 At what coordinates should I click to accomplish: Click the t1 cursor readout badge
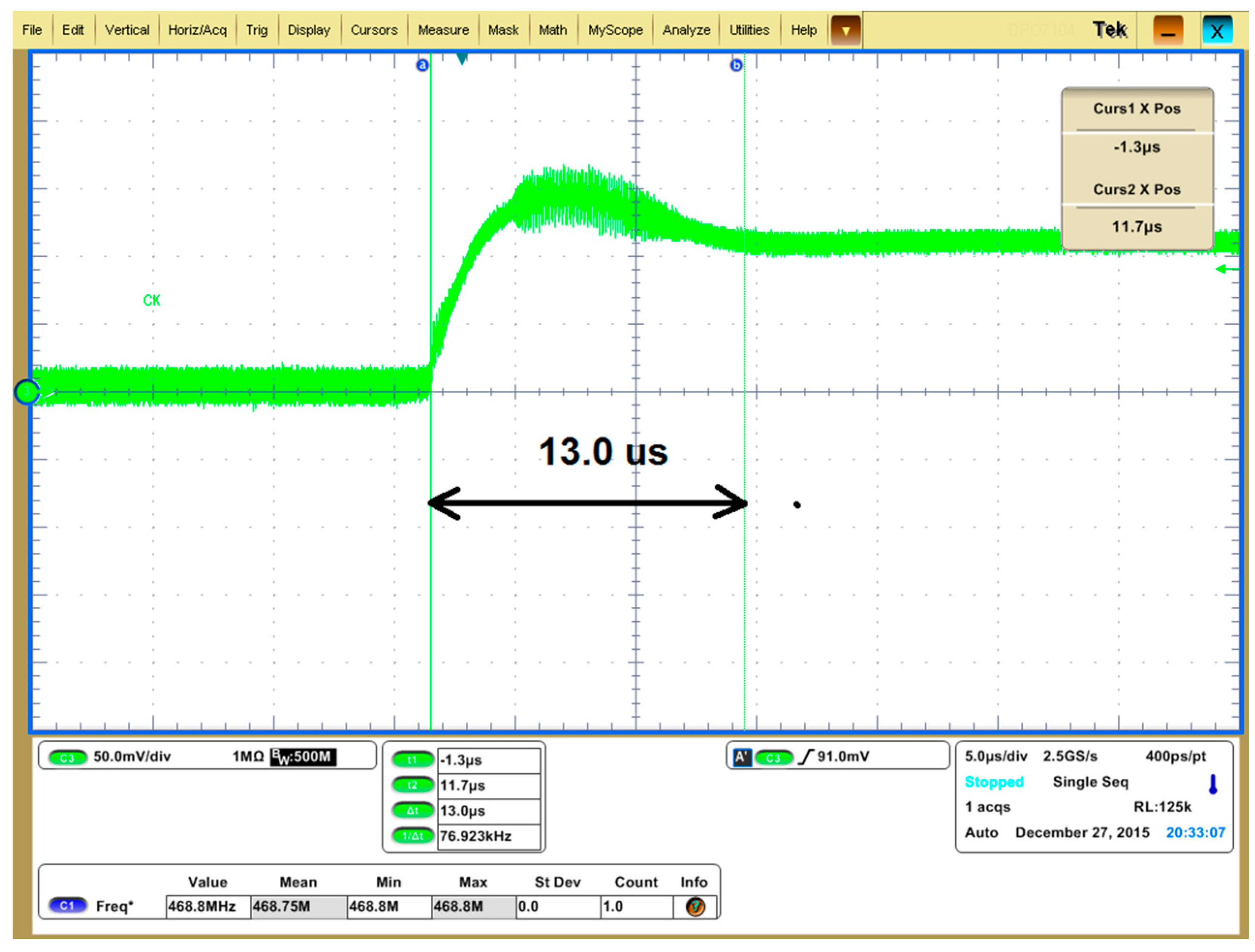click(x=413, y=760)
